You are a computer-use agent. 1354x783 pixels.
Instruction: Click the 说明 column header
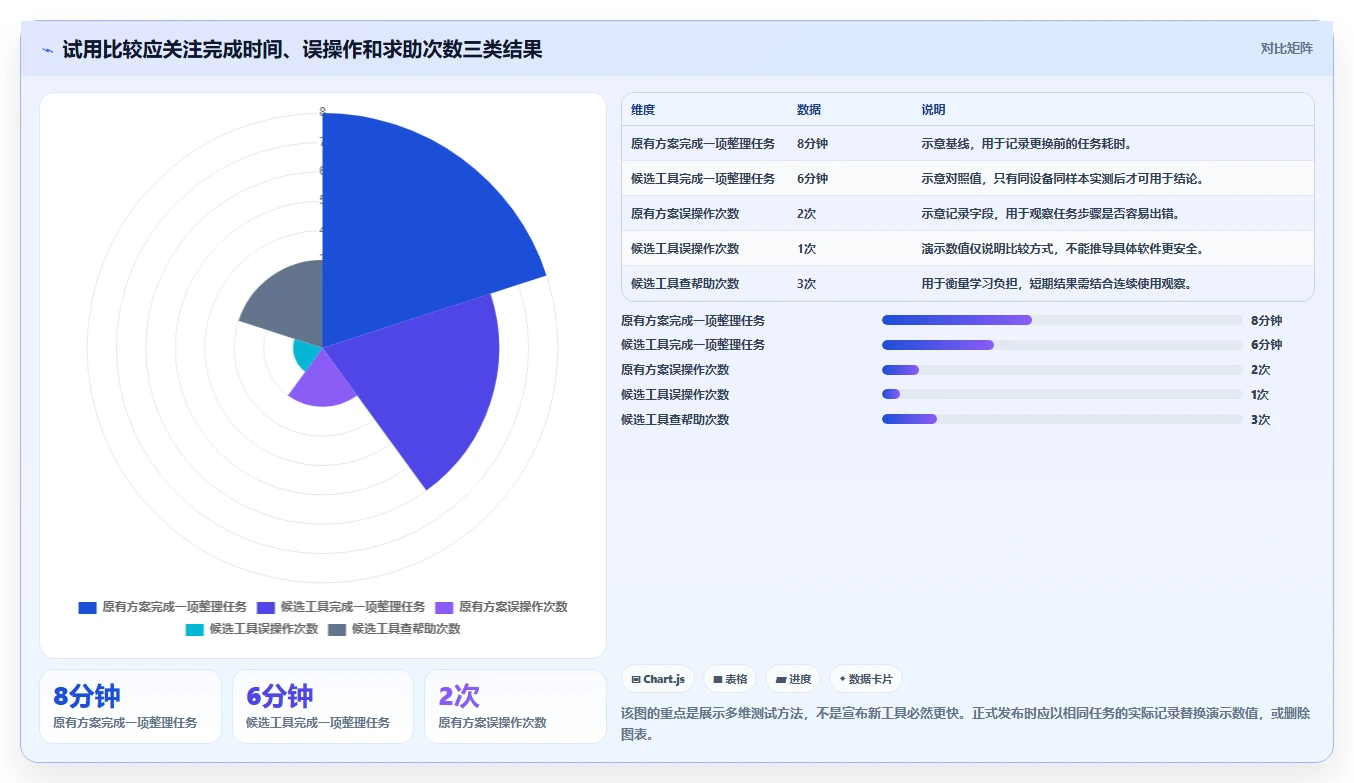tap(933, 110)
